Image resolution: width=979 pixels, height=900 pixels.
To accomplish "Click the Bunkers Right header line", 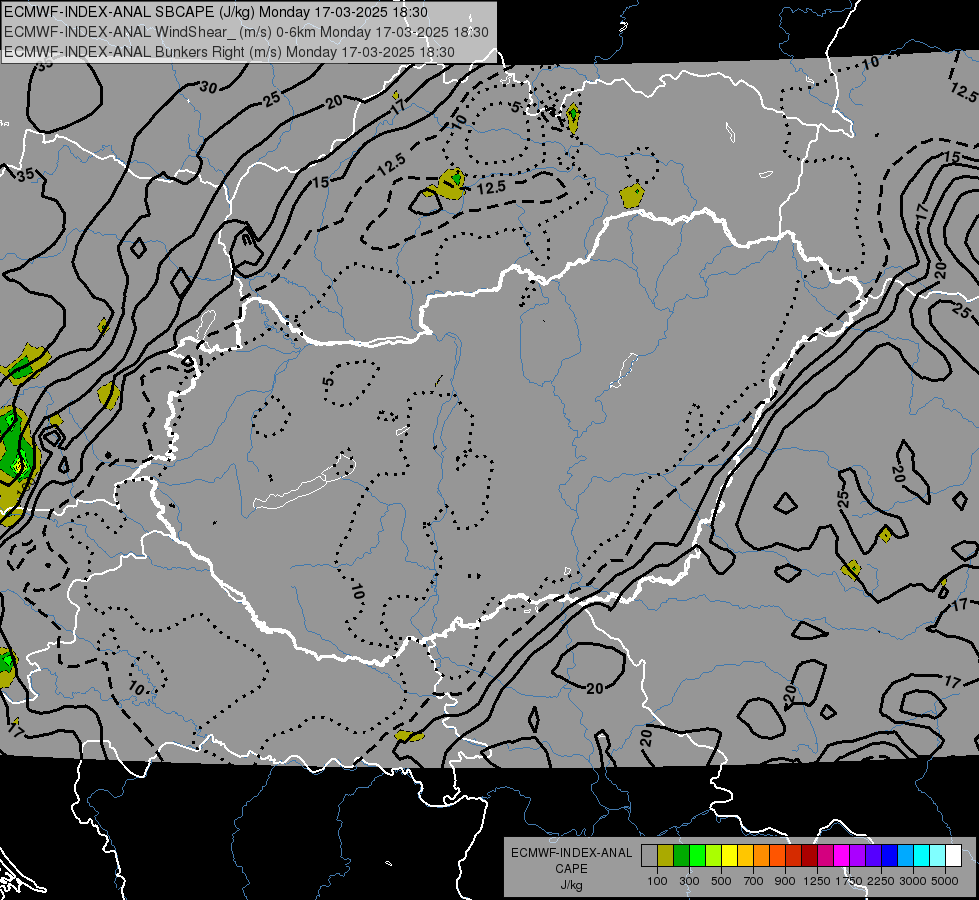I will pyautogui.click(x=230, y=52).
